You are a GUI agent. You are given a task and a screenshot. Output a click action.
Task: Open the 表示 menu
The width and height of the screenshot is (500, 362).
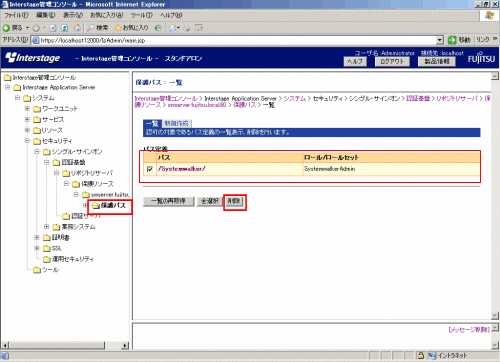click(73, 15)
